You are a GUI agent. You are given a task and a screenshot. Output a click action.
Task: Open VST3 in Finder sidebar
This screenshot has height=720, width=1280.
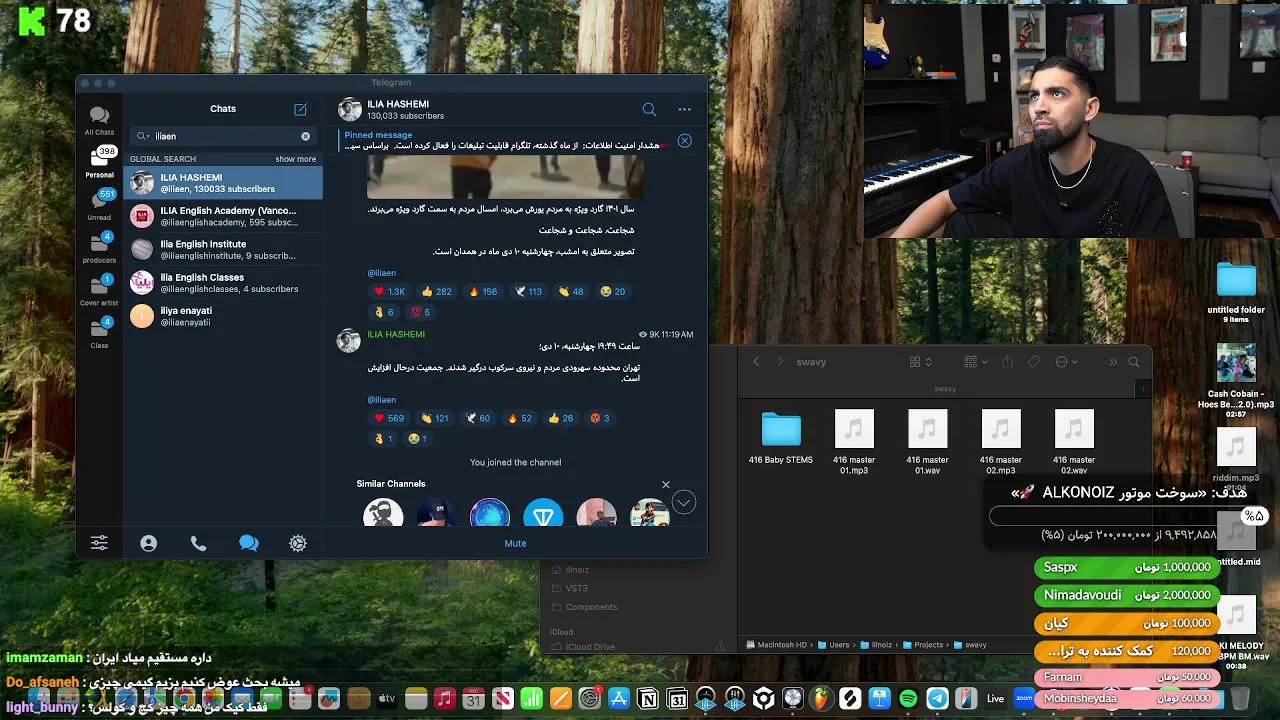[x=577, y=588]
